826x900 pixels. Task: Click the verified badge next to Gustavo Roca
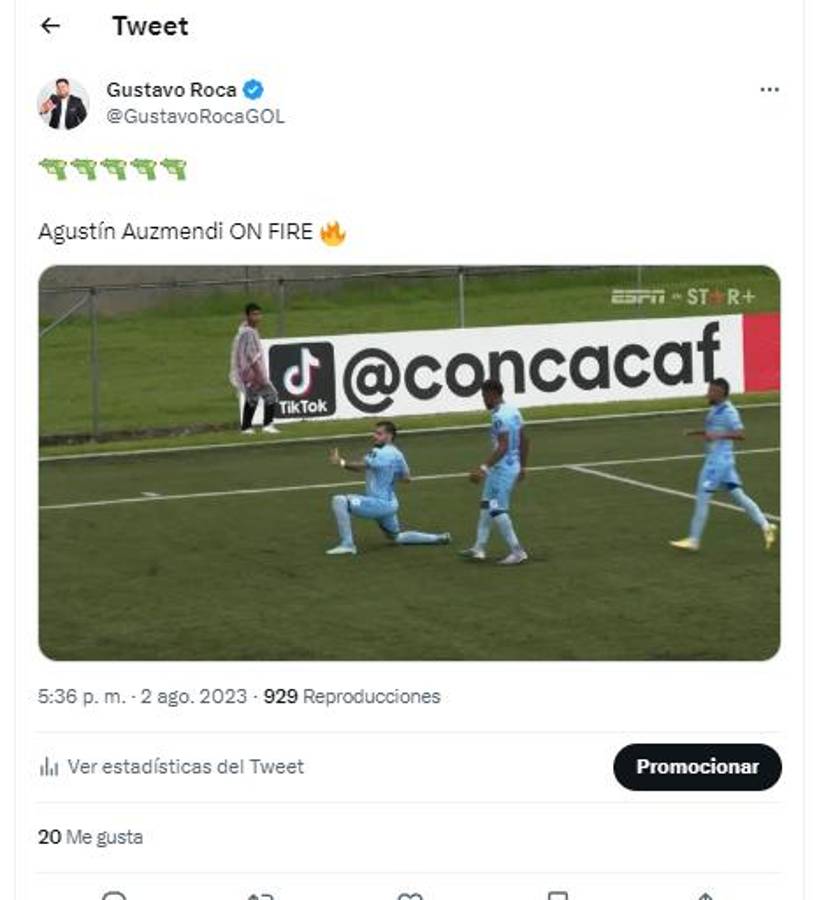pos(255,87)
